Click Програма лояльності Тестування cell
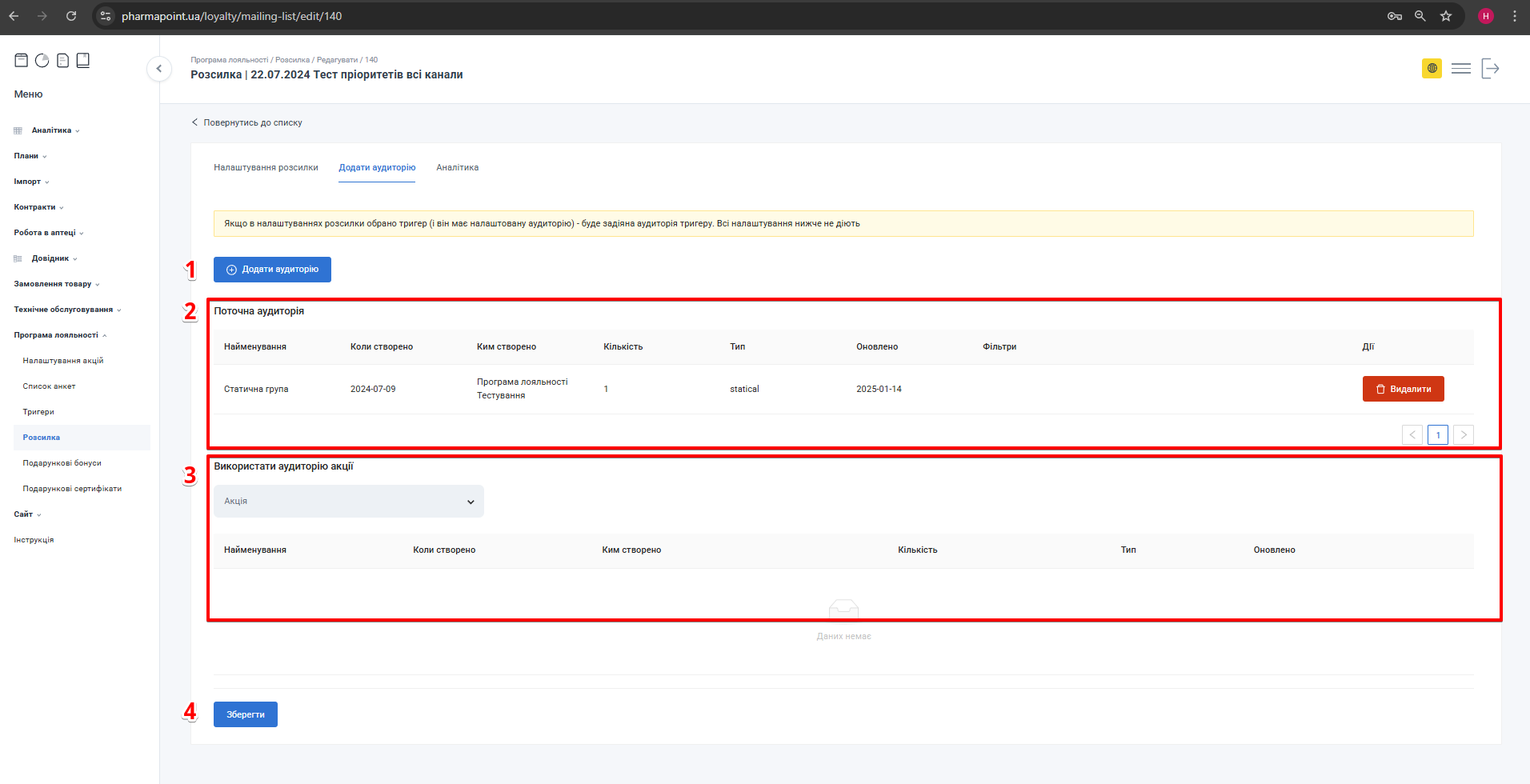 point(523,389)
